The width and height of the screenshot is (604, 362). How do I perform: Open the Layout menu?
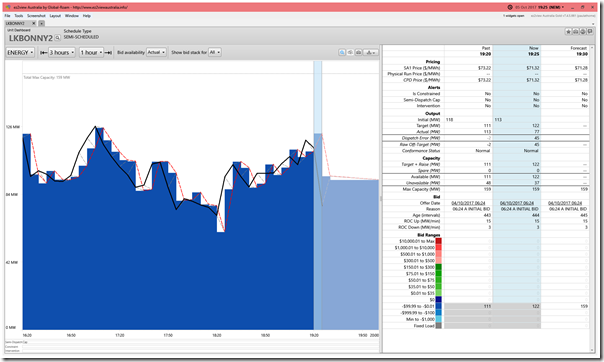(55, 16)
